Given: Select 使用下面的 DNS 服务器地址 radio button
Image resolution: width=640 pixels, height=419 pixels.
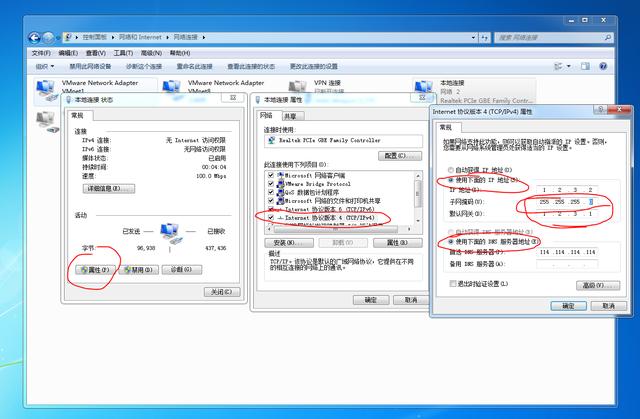Looking at the screenshot, I should (451, 242).
